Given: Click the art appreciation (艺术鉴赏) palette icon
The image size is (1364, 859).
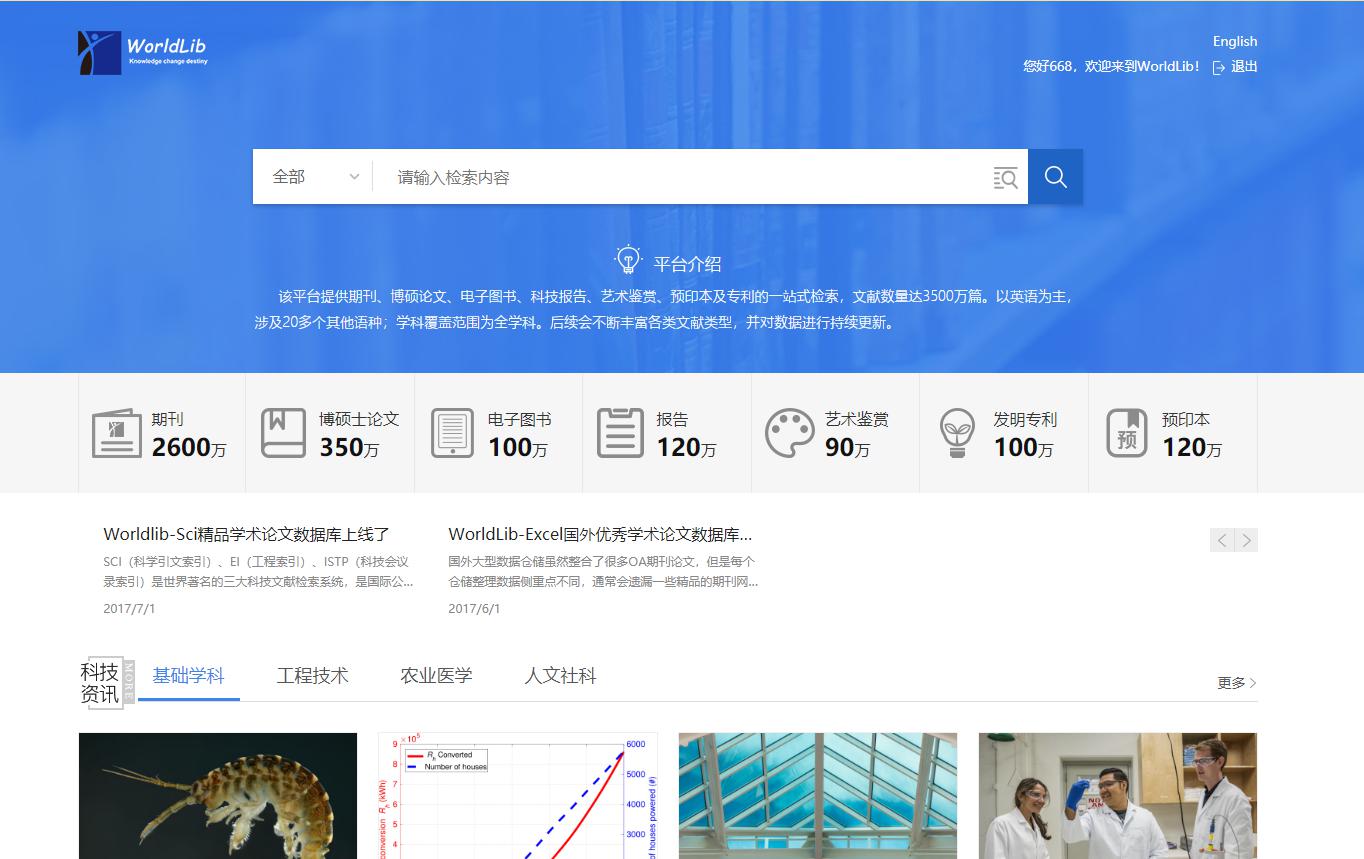Looking at the screenshot, I should [789, 433].
